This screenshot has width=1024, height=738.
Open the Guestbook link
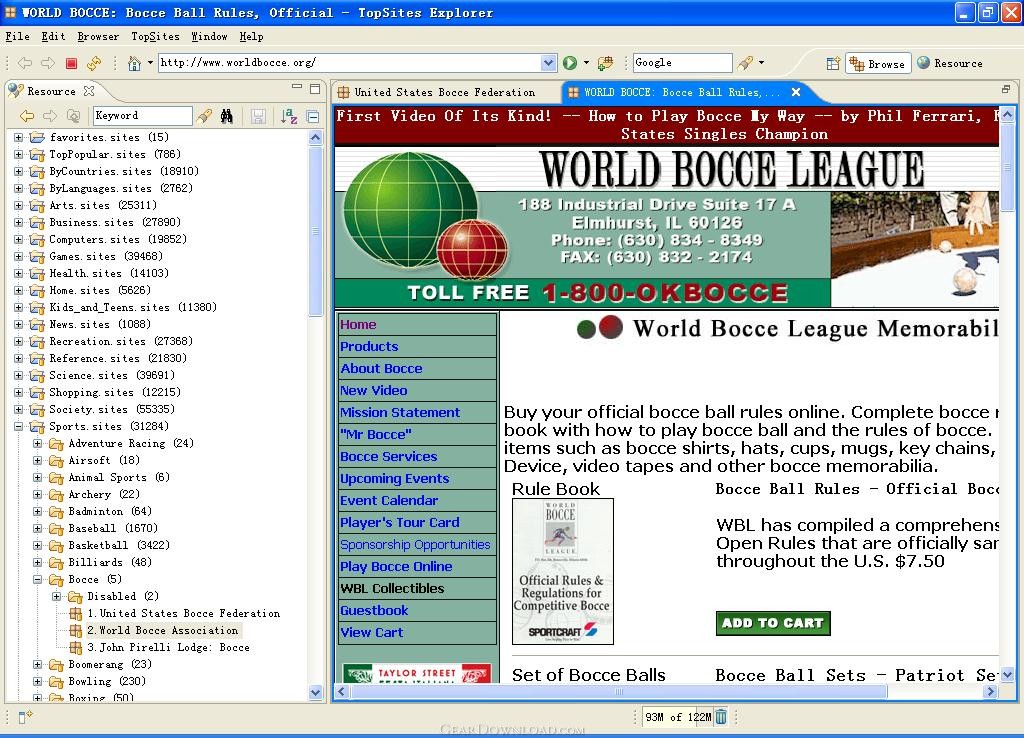[x=374, y=611]
